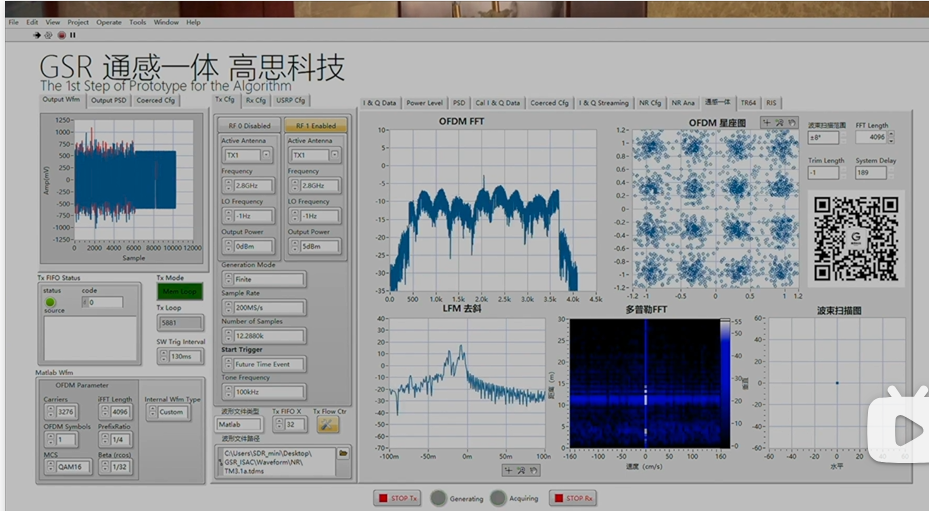Open the Project menu
This screenshot has width=929, height=511.
(78, 22)
